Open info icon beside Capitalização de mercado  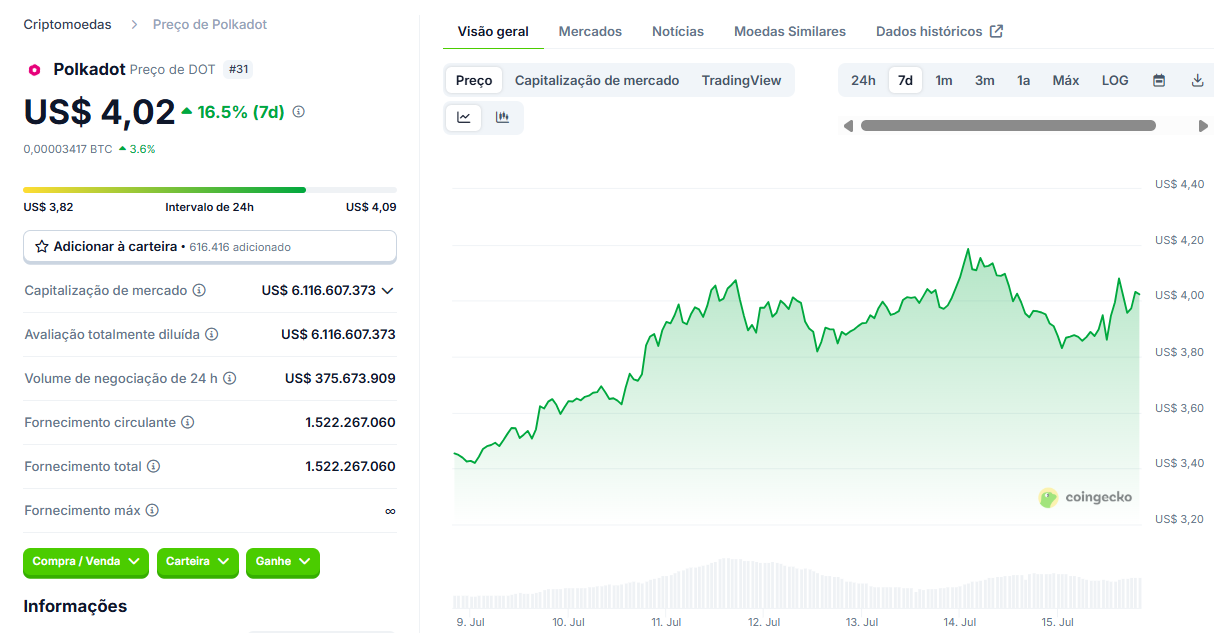point(199,290)
